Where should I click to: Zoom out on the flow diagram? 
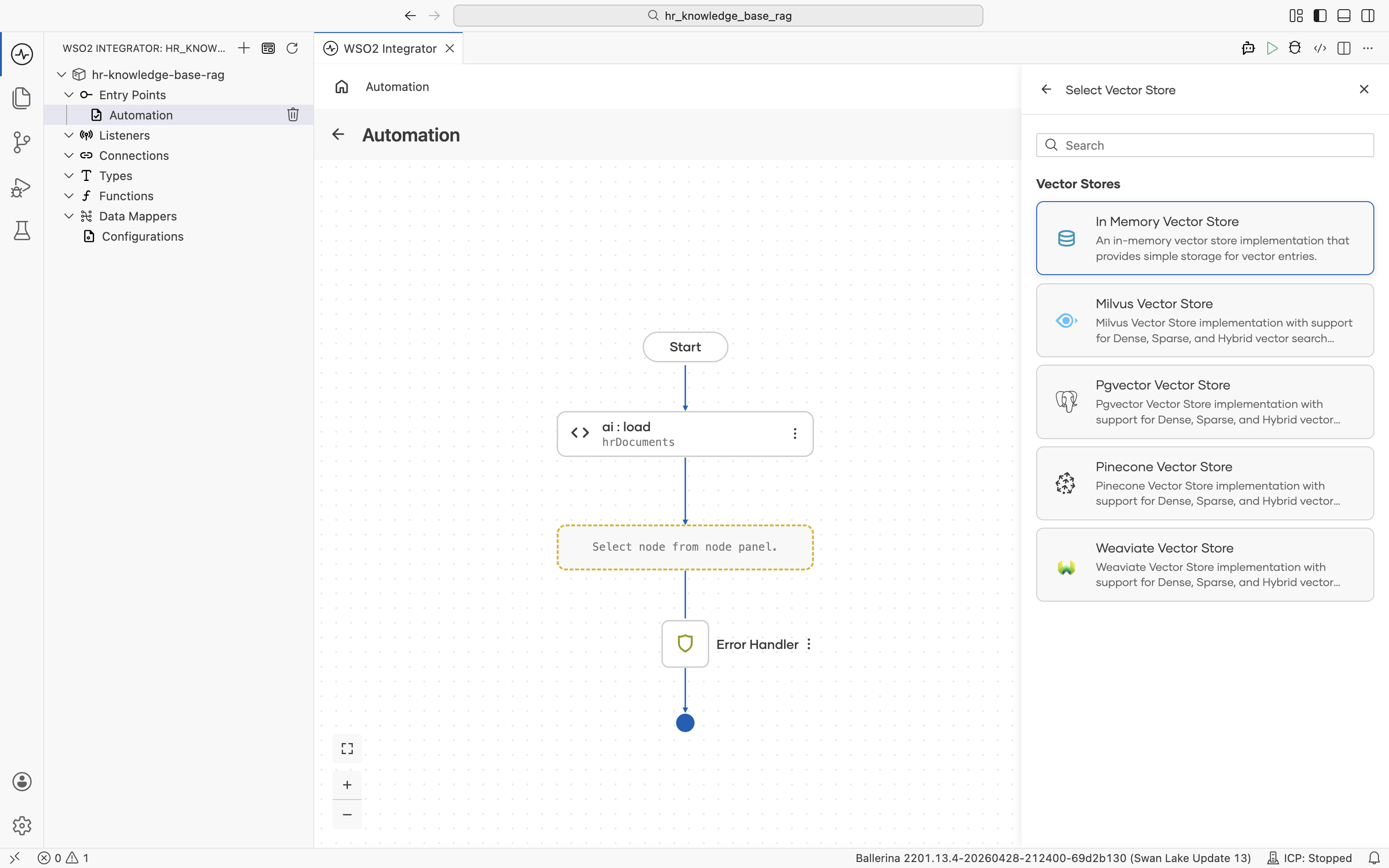coord(347,815)
